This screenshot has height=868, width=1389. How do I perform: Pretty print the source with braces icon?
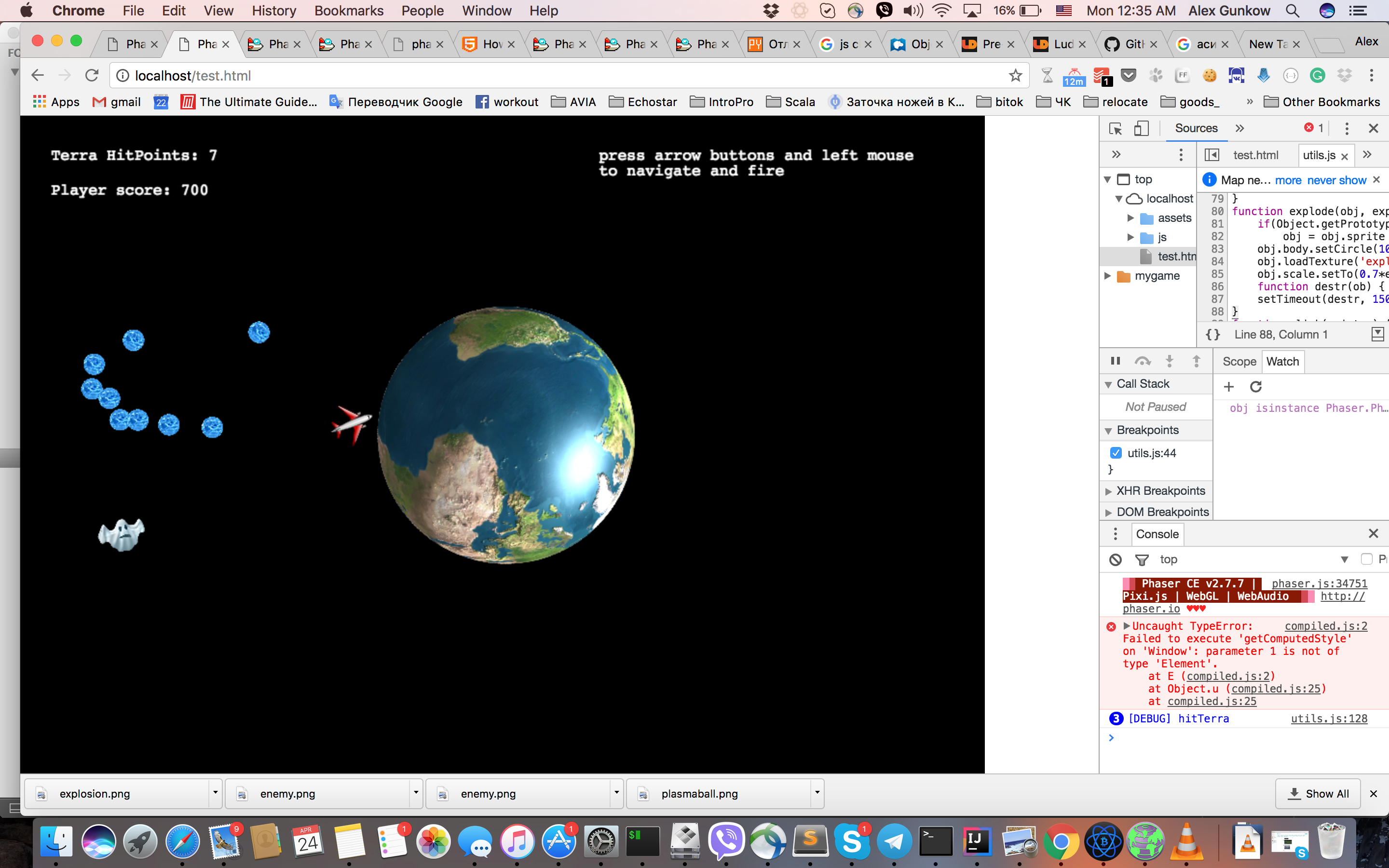tap(1213, 335)
